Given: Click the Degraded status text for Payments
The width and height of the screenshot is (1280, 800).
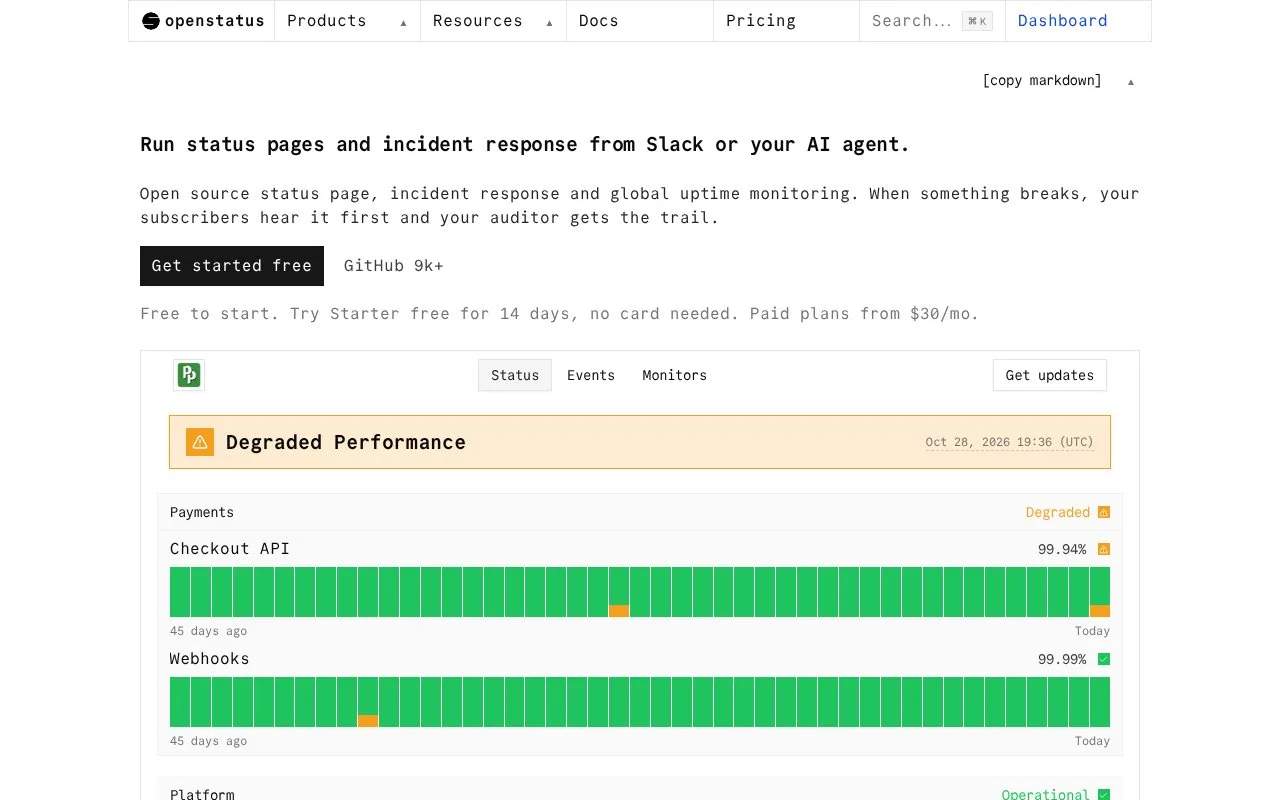Looking at the screenshot, I should [1058, 512].
